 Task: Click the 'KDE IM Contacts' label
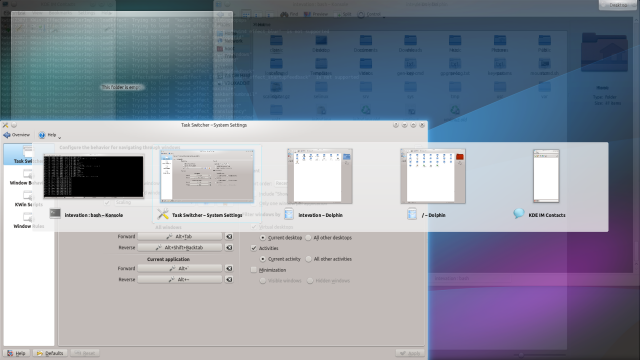547,215
